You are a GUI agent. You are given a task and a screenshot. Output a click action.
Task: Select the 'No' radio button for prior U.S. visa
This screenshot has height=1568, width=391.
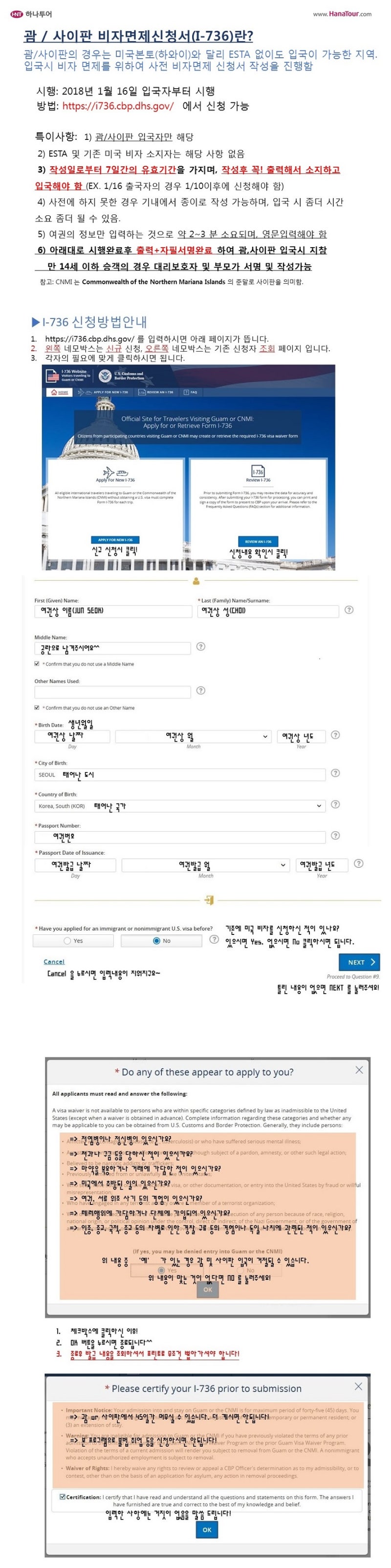[x=157, y=940]
